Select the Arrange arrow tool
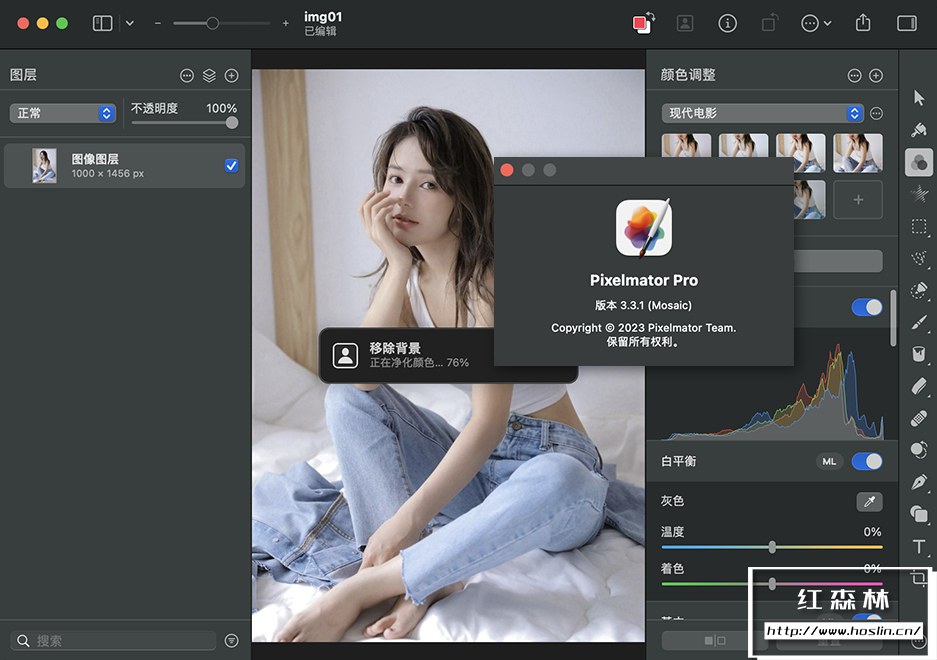 (x=919, y=98)
